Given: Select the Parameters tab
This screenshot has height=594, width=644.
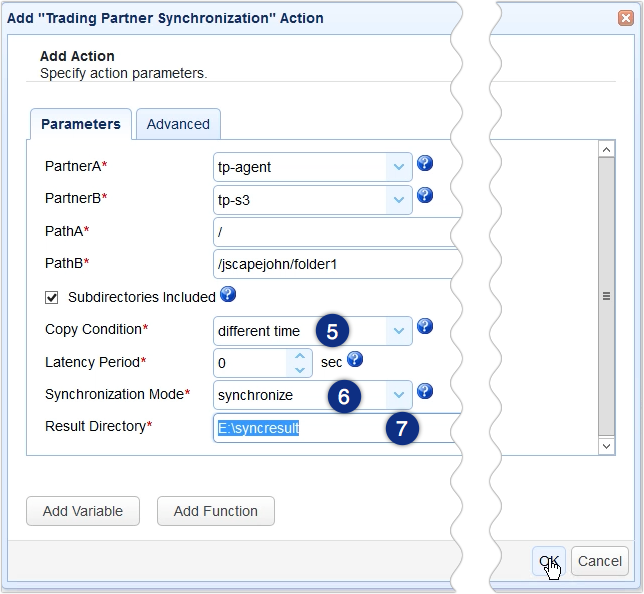Looking at the screenshot, I should tap(81, 124).
